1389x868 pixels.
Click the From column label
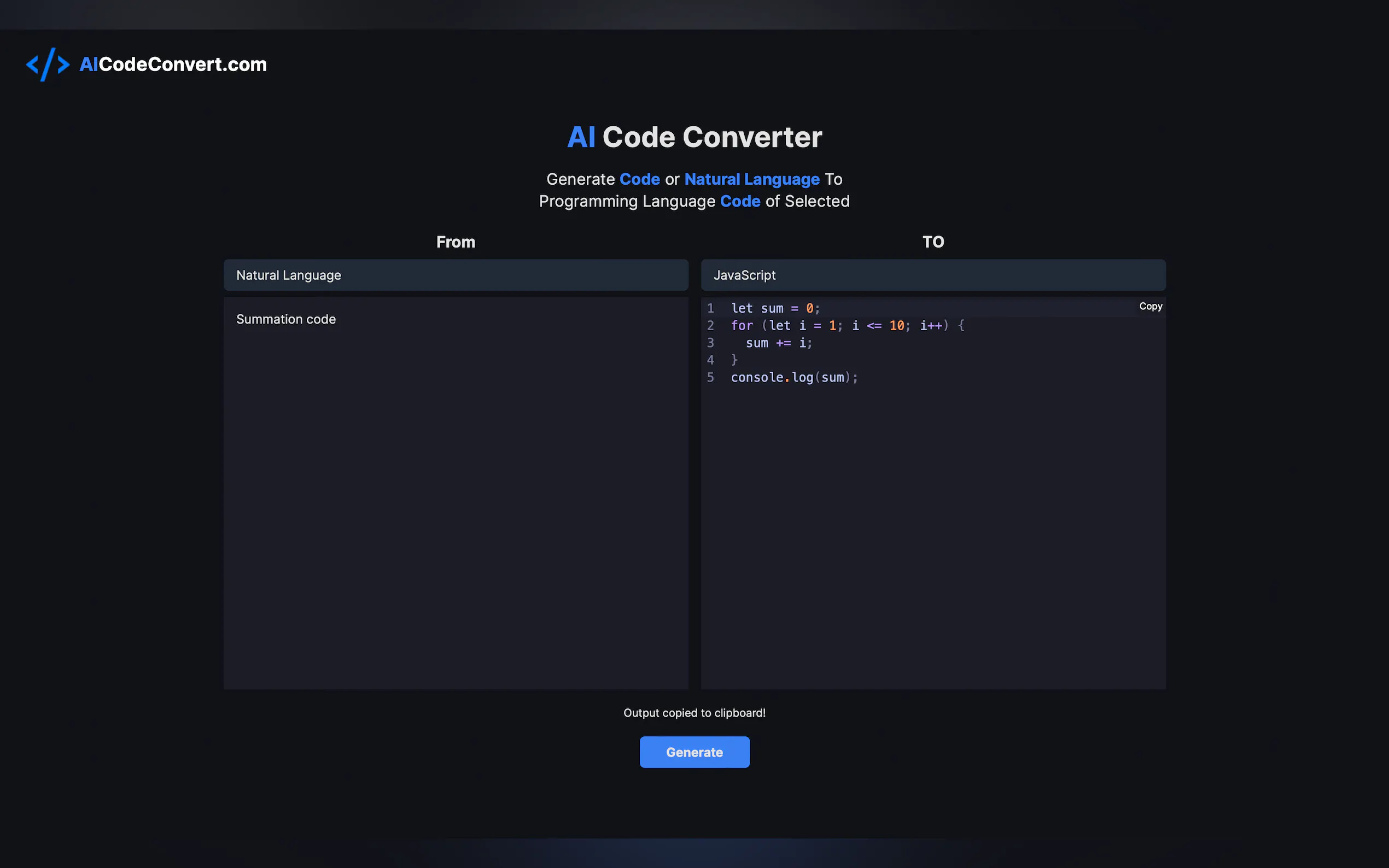click(456, 242)
